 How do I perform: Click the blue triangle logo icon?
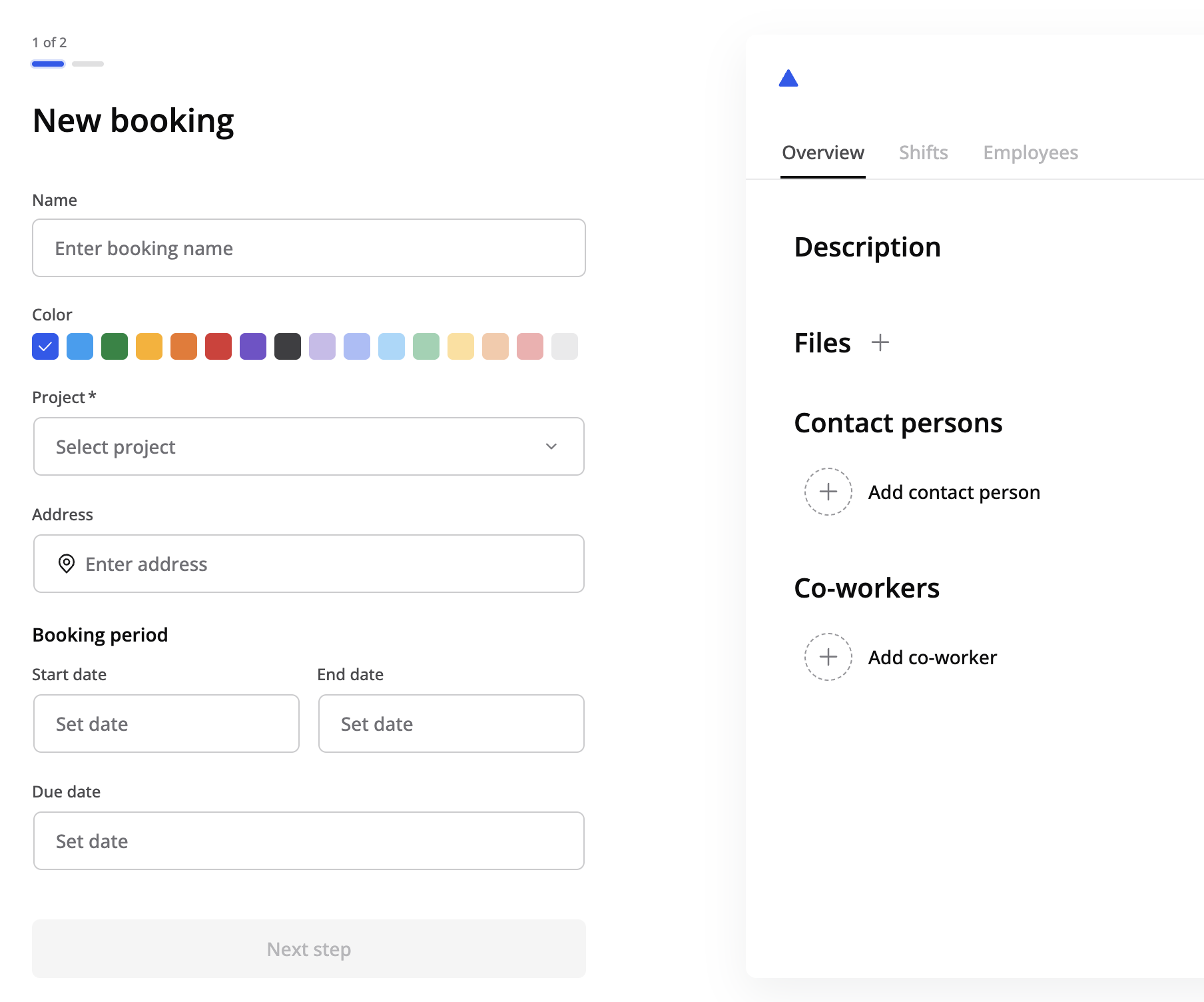pos(788,79)
